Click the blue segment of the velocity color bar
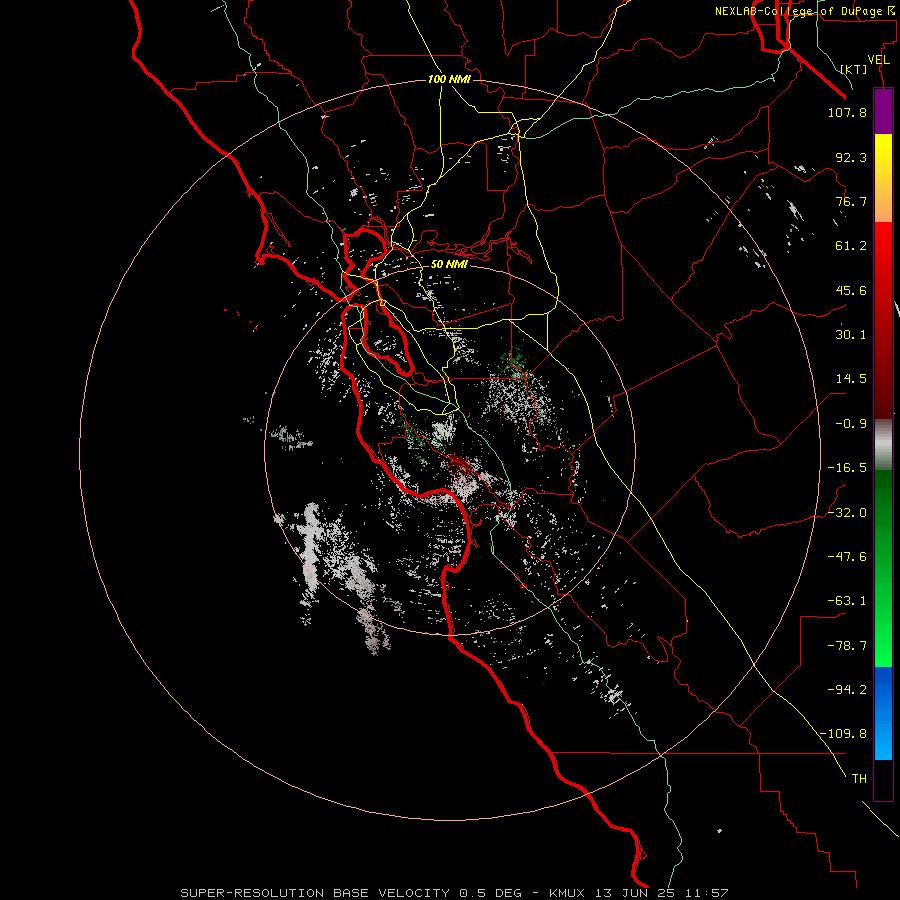 (883, 713)
